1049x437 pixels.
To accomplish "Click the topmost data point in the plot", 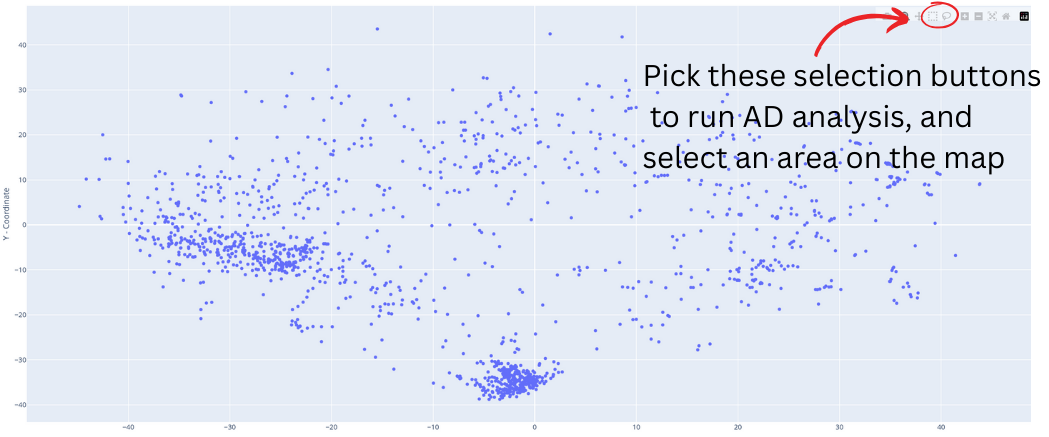I will click(377, 29).
